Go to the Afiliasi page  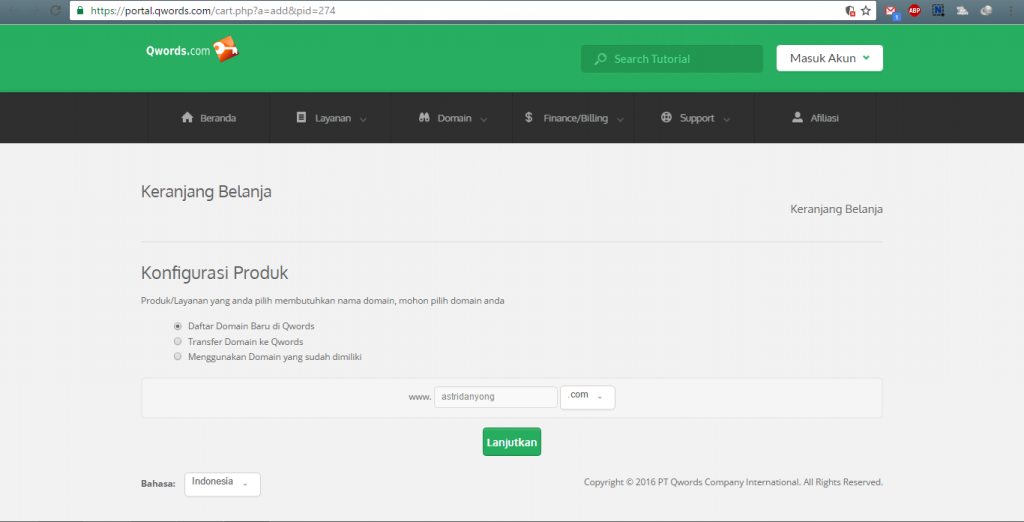coord(815,118)
